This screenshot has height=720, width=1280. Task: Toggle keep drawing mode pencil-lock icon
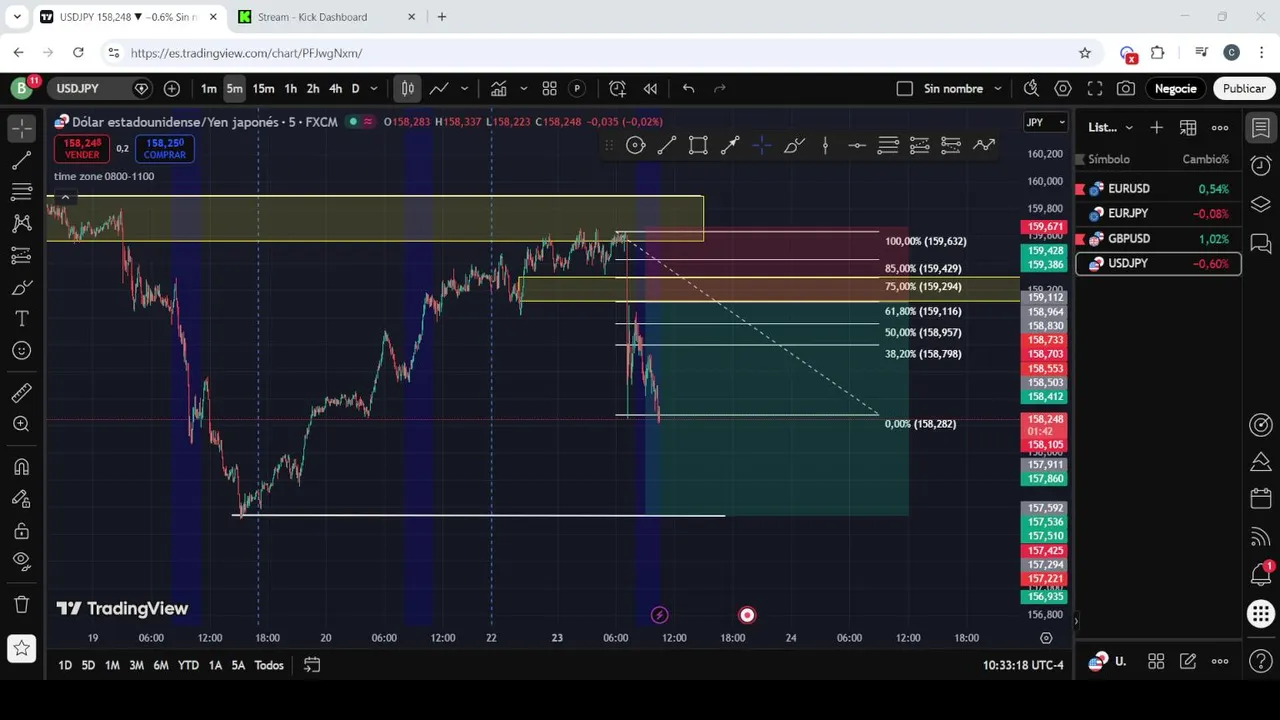tap(21, 499)
